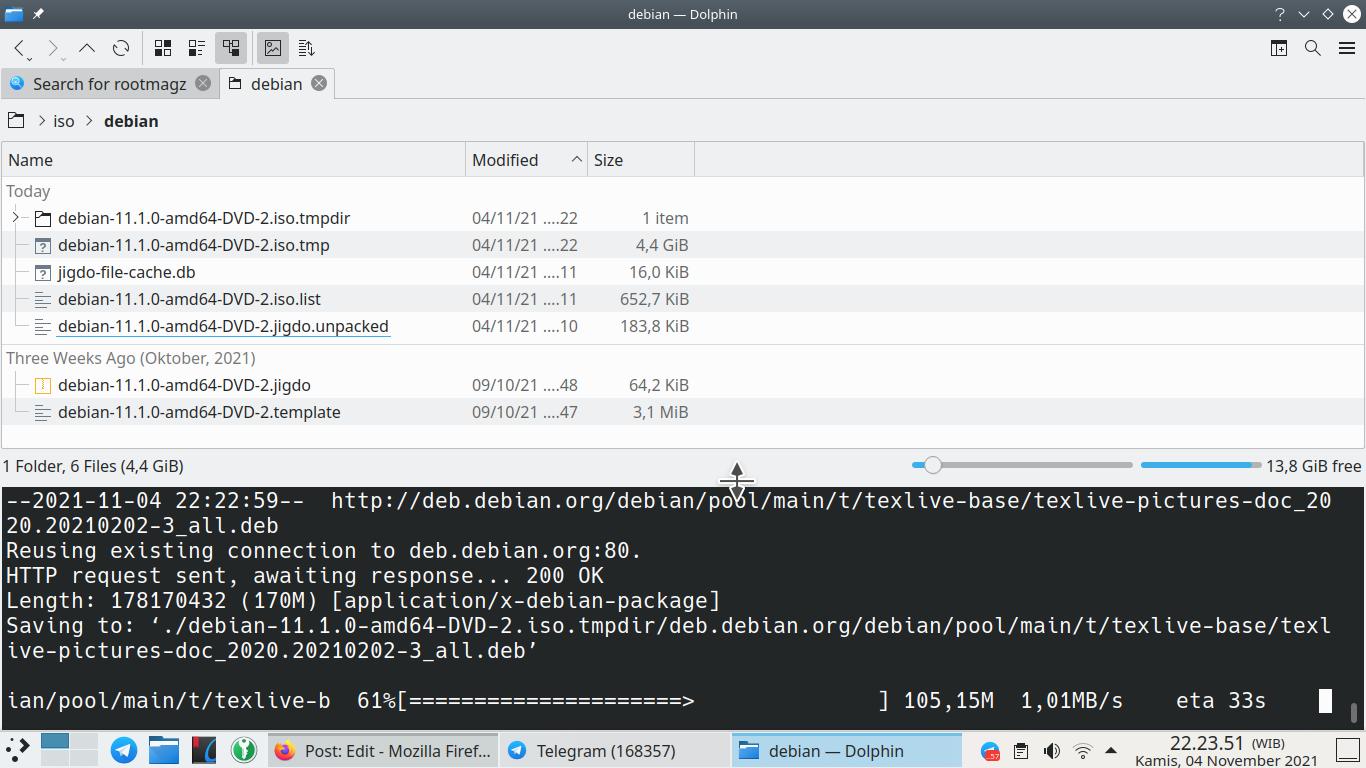Switch desktops using the pager widget
The height and width of the screenshot is (768, 1366).
pyautogui.click(x=69, y=750)
